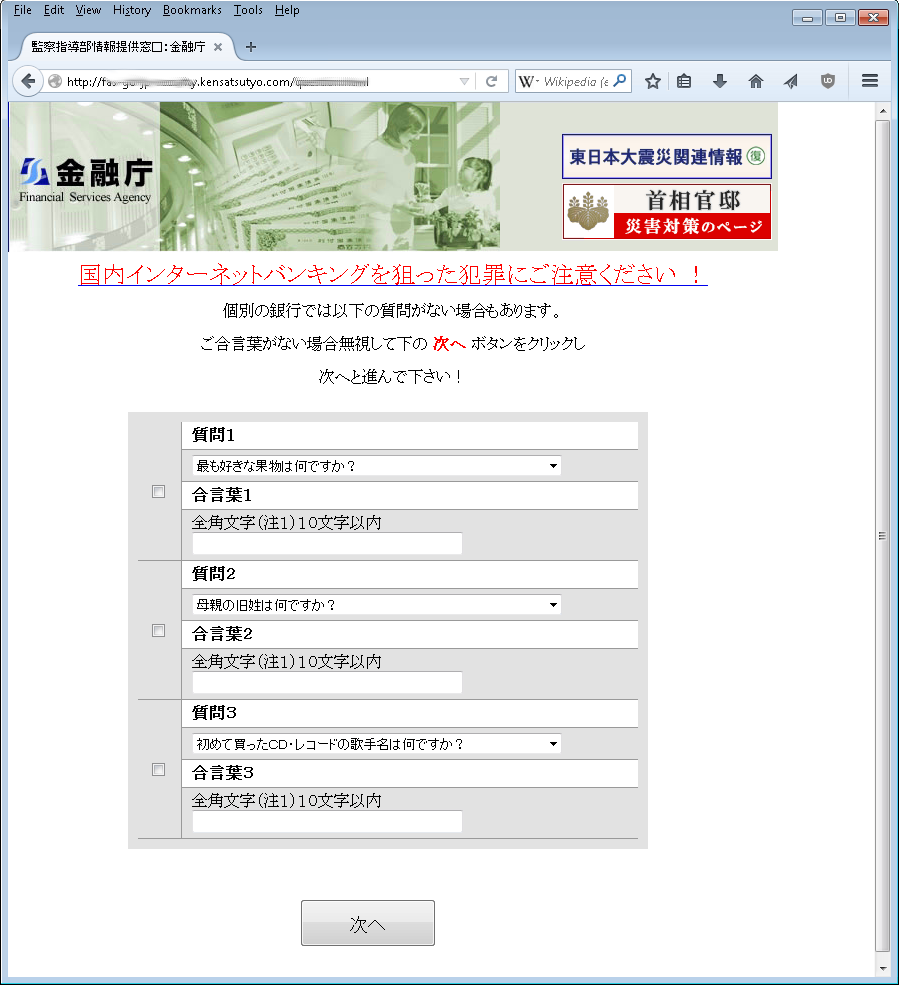Expand the 母親の旧姓は何ですか dropdown
Image resolution: width=899 pixels, height=985 pixels.
[376, 605]
